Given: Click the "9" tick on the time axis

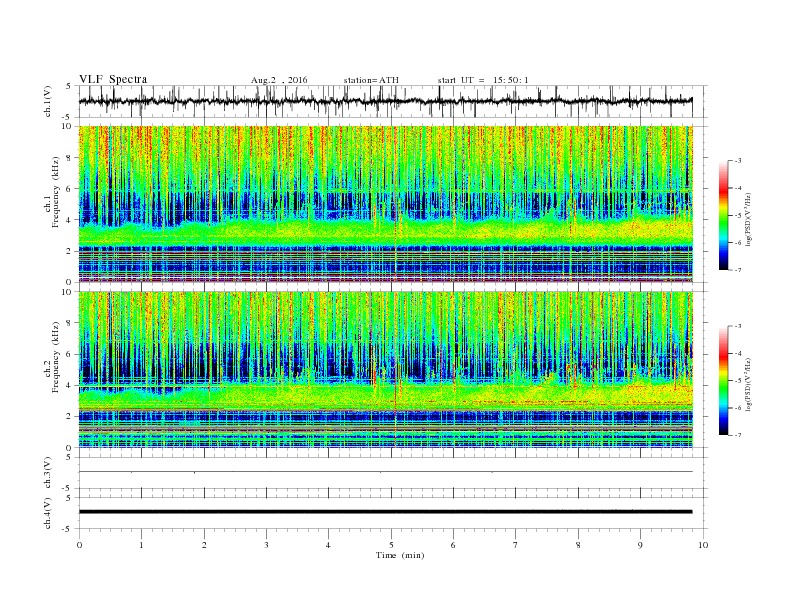Looking at the screenshot, I should (x=640, y=545).
